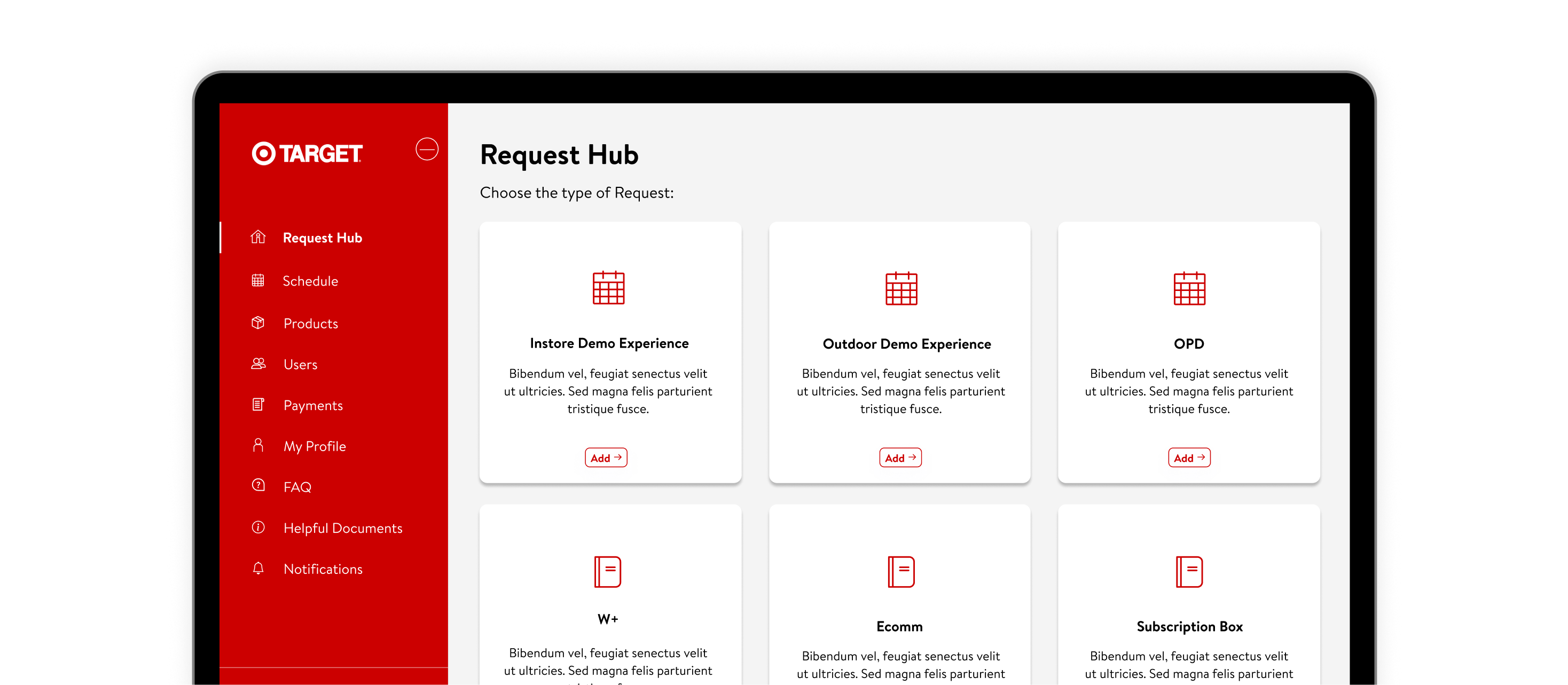Add an Instore Demo Experience request
The image size is (1568, 685).
click(606, 458)
